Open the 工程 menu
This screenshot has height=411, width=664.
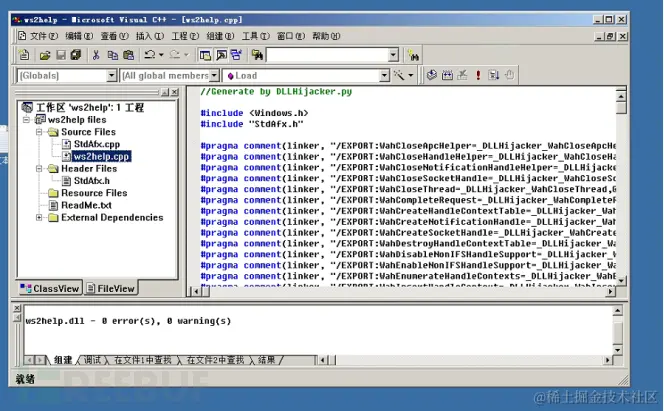185,36
